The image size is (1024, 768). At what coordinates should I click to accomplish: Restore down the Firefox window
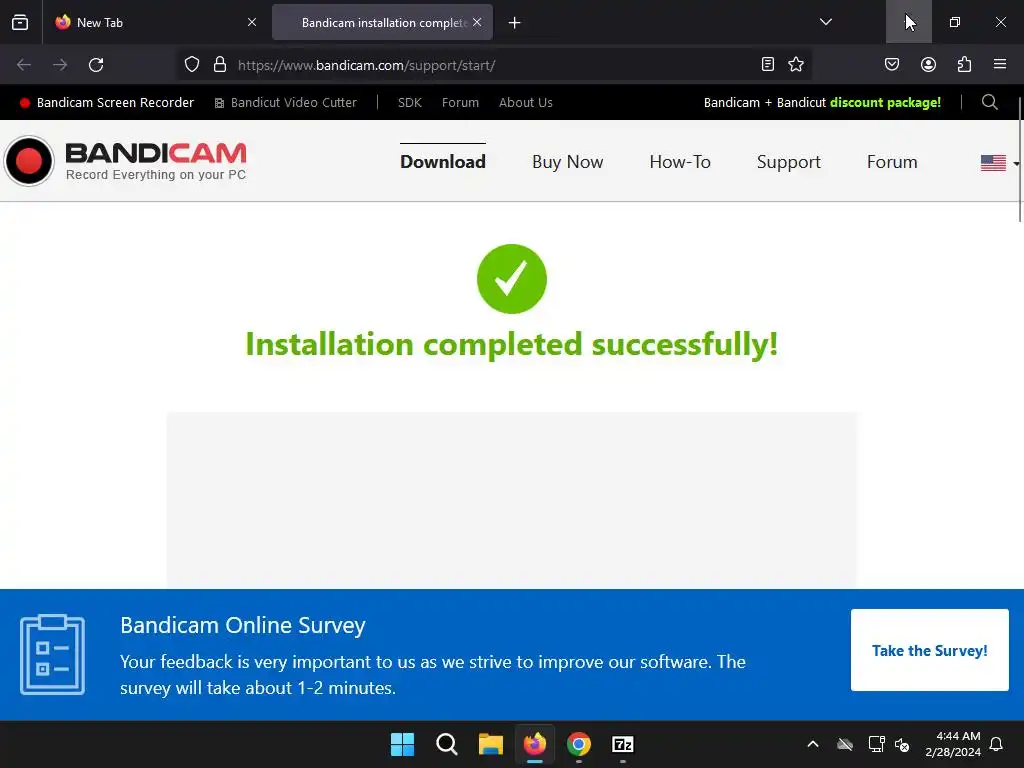(x=955, y=22)
